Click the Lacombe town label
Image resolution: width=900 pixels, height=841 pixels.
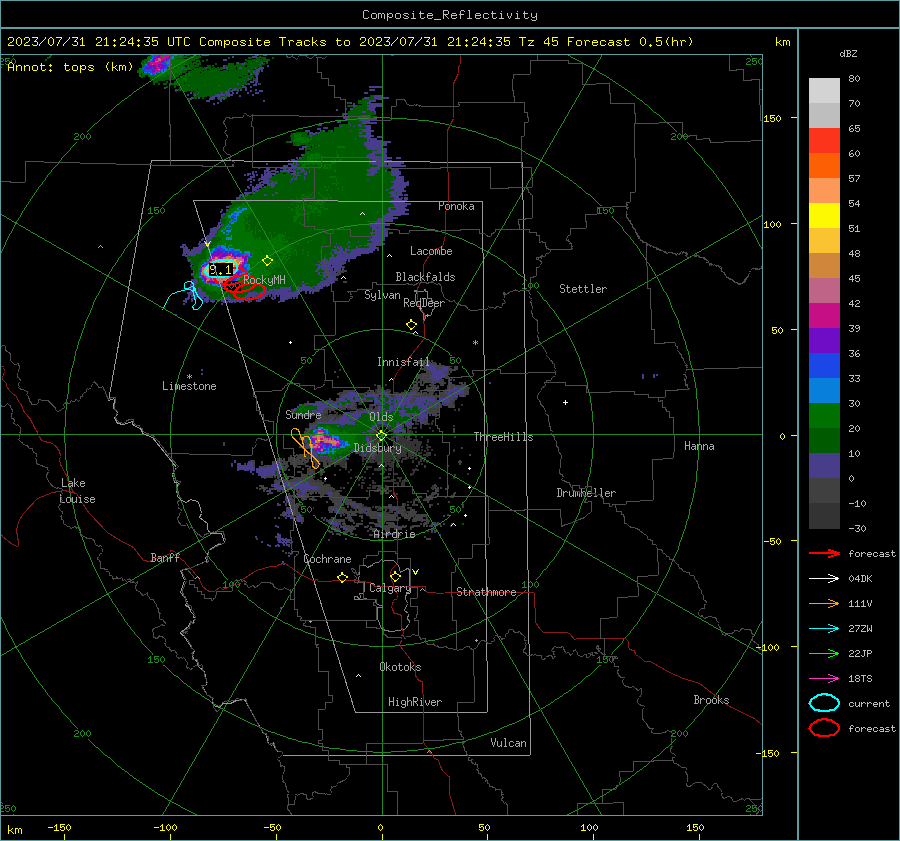[x=431, y=251]
